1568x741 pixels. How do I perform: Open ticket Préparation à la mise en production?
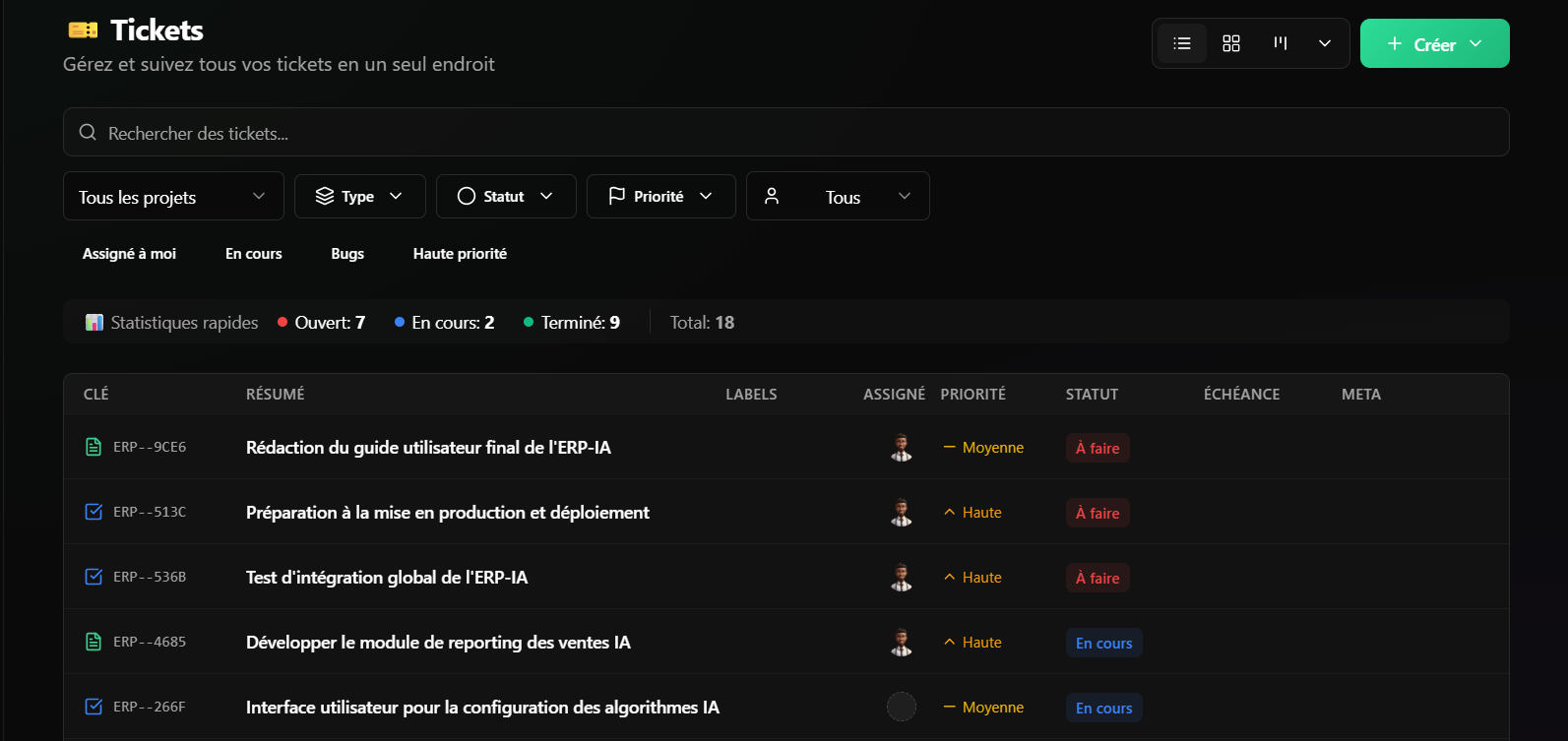pyautogui.click(x=448, y=512)
